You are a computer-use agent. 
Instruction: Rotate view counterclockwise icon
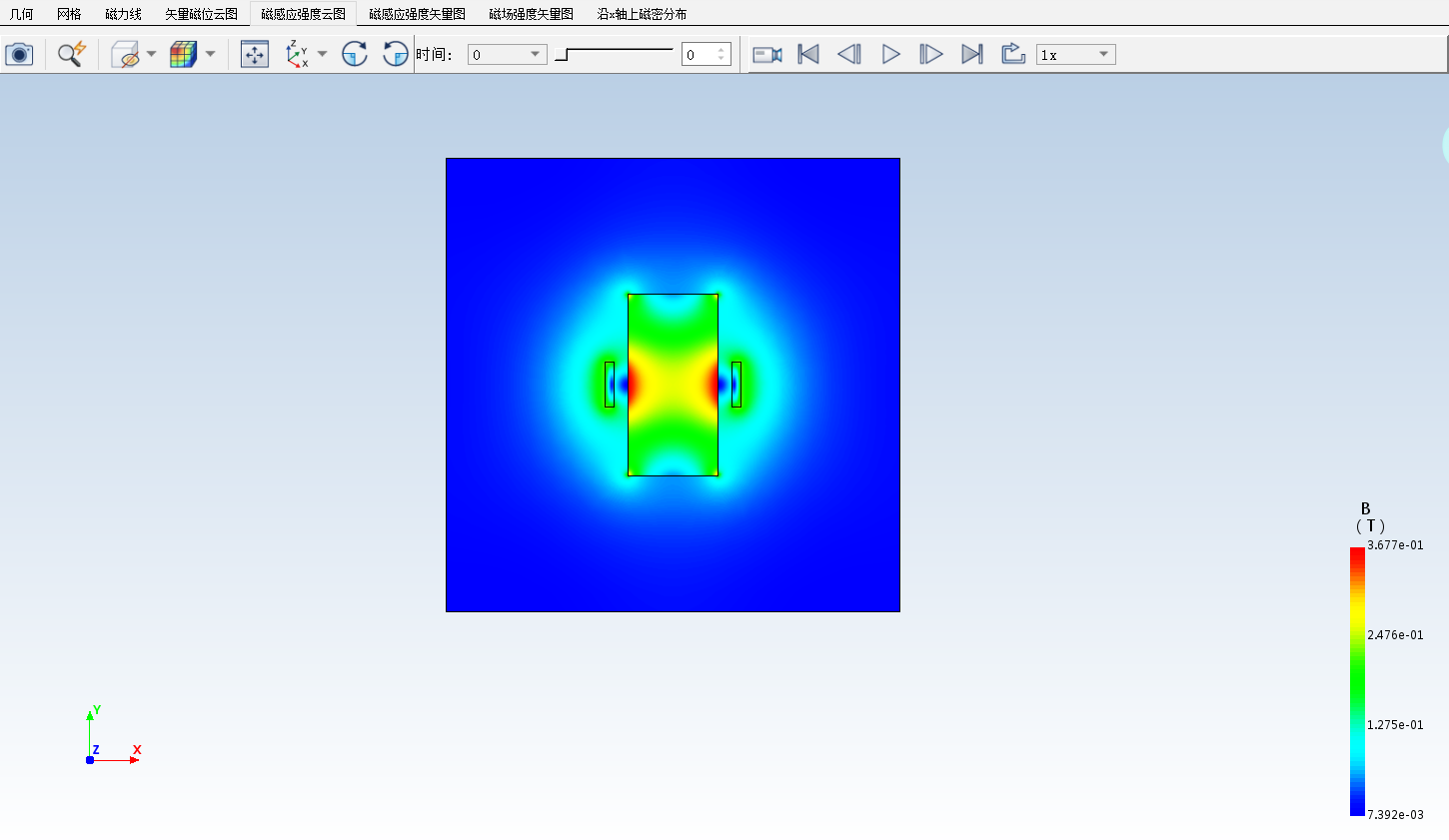click(x=396, y=54)
